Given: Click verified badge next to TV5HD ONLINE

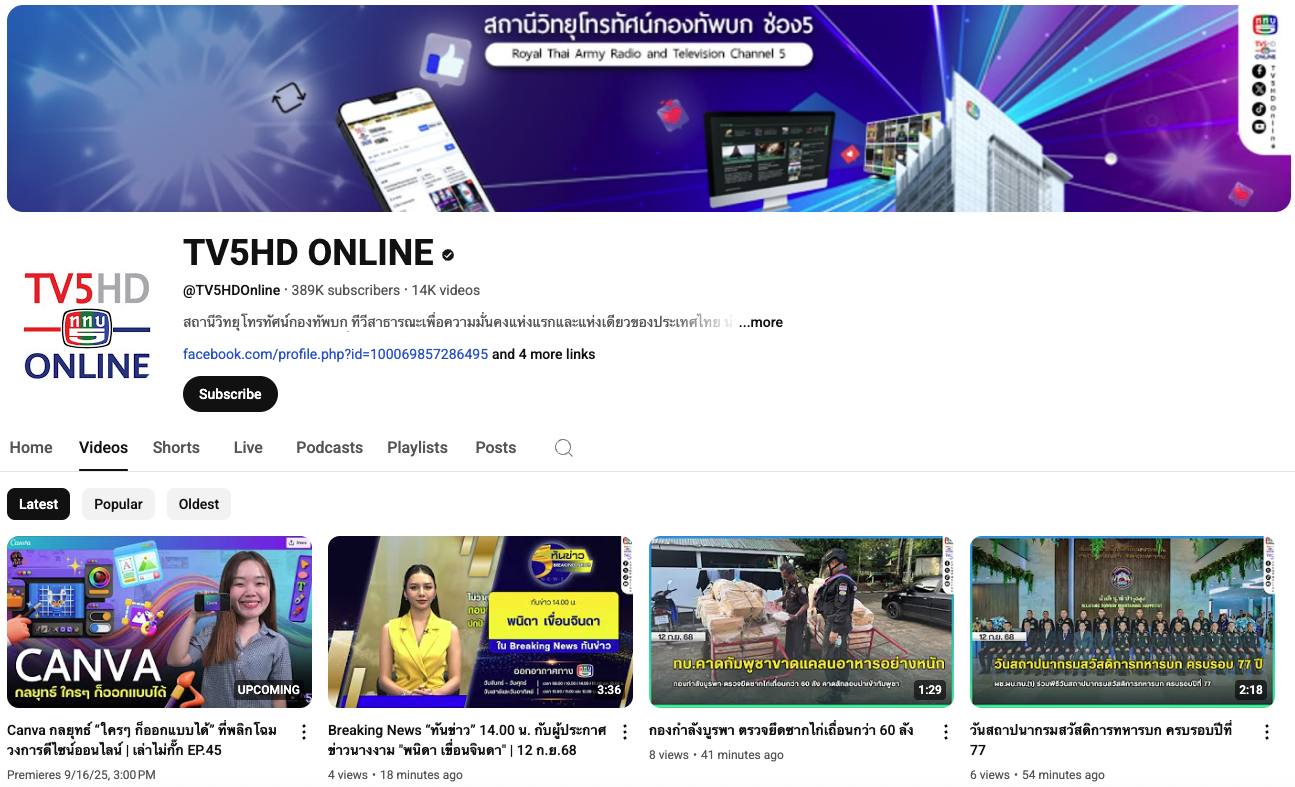Looking at the screenshot, I should point(449,255).
